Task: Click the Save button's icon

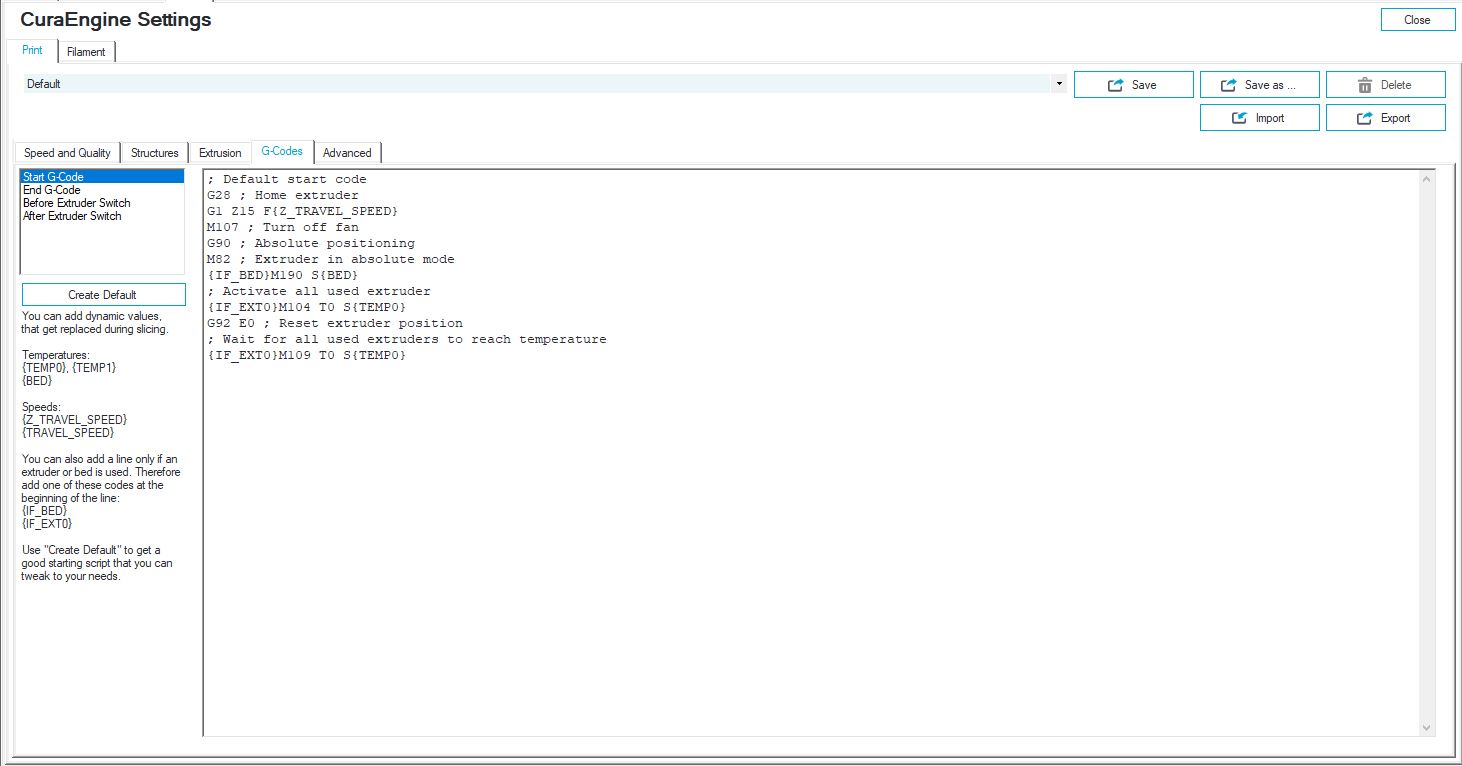Action: coord(1116,85)
